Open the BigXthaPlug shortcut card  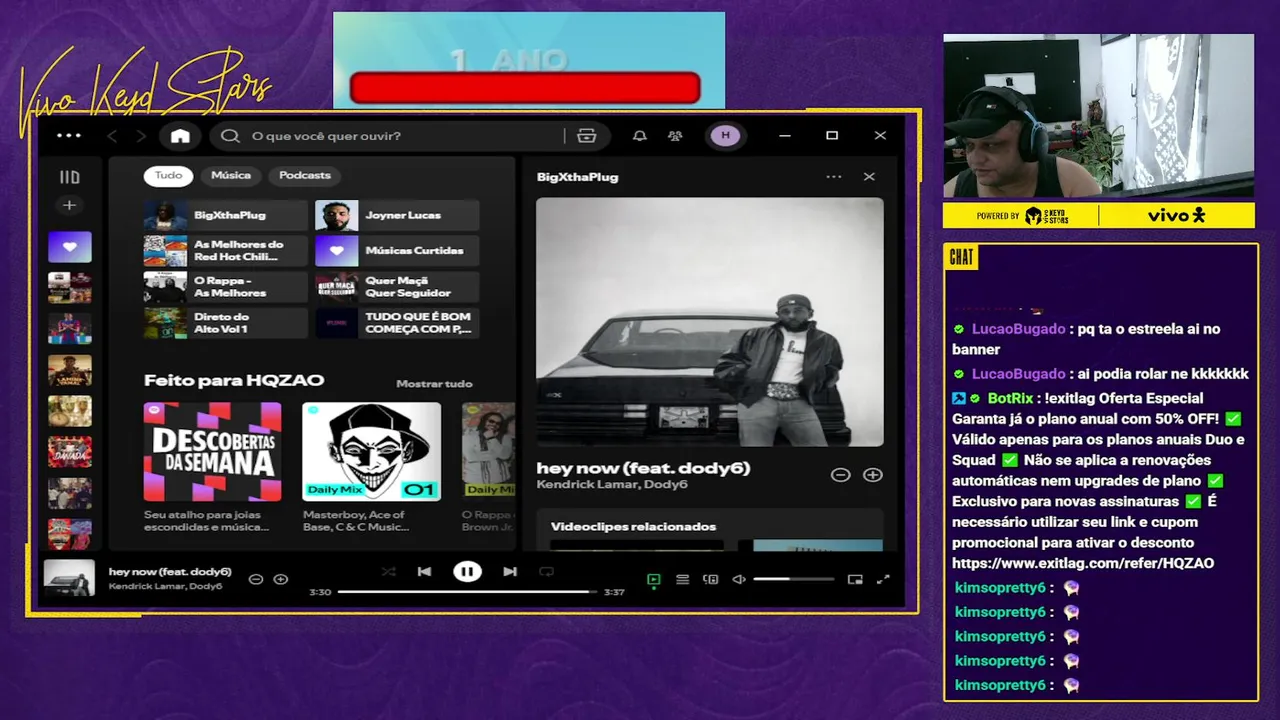226,215
